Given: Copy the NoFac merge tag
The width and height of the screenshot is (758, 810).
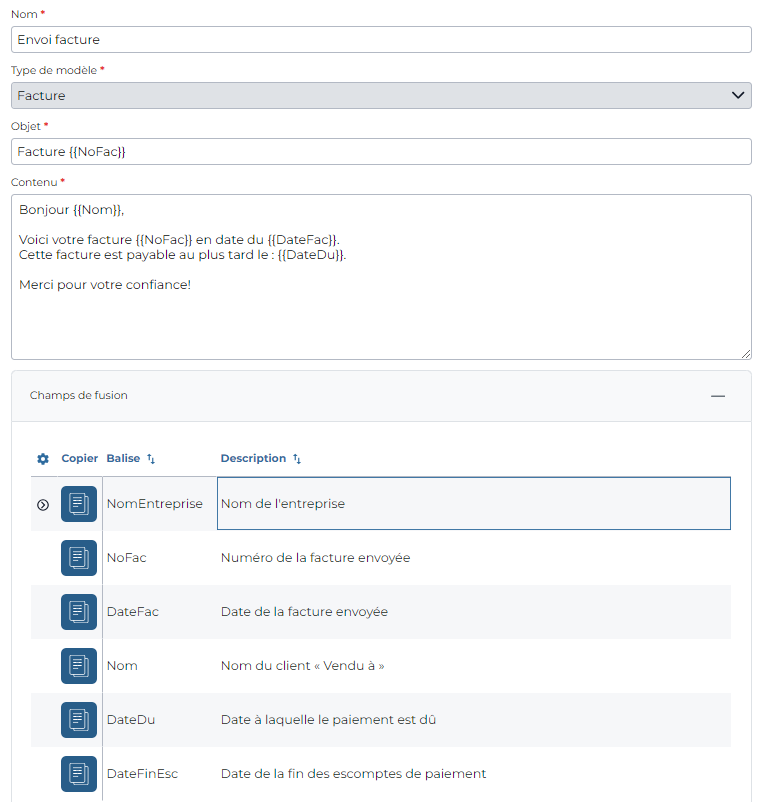Looking at the screenshot, I should point(79,558).
